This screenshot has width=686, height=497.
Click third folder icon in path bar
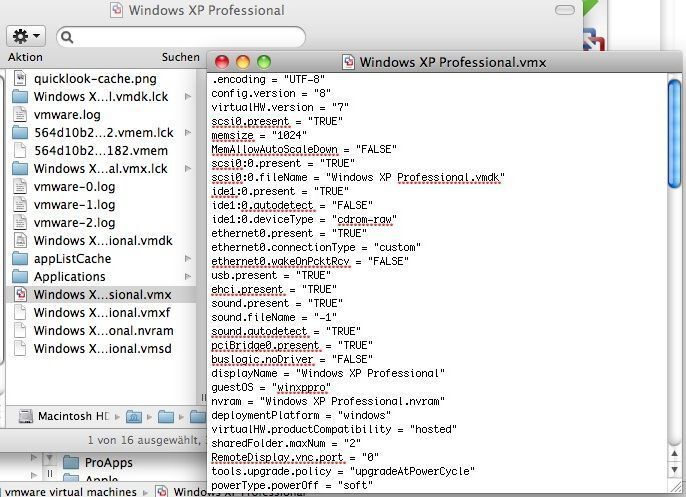pyautogui.click(x=197, y=416)
